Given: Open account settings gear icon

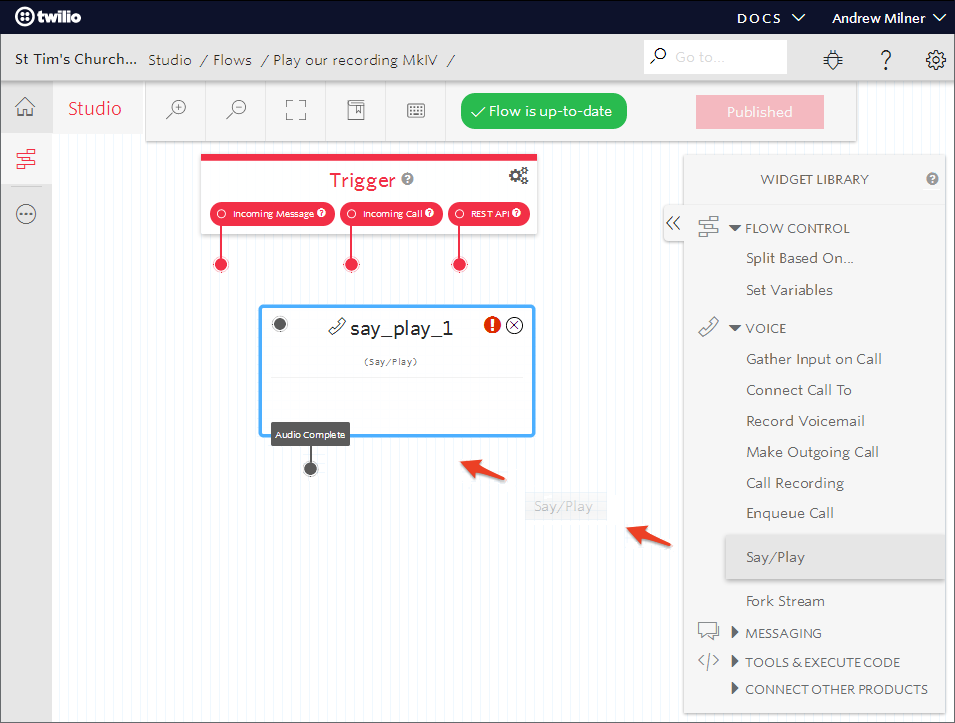Looking at the screenshot, I should click(x=936, y=60).
